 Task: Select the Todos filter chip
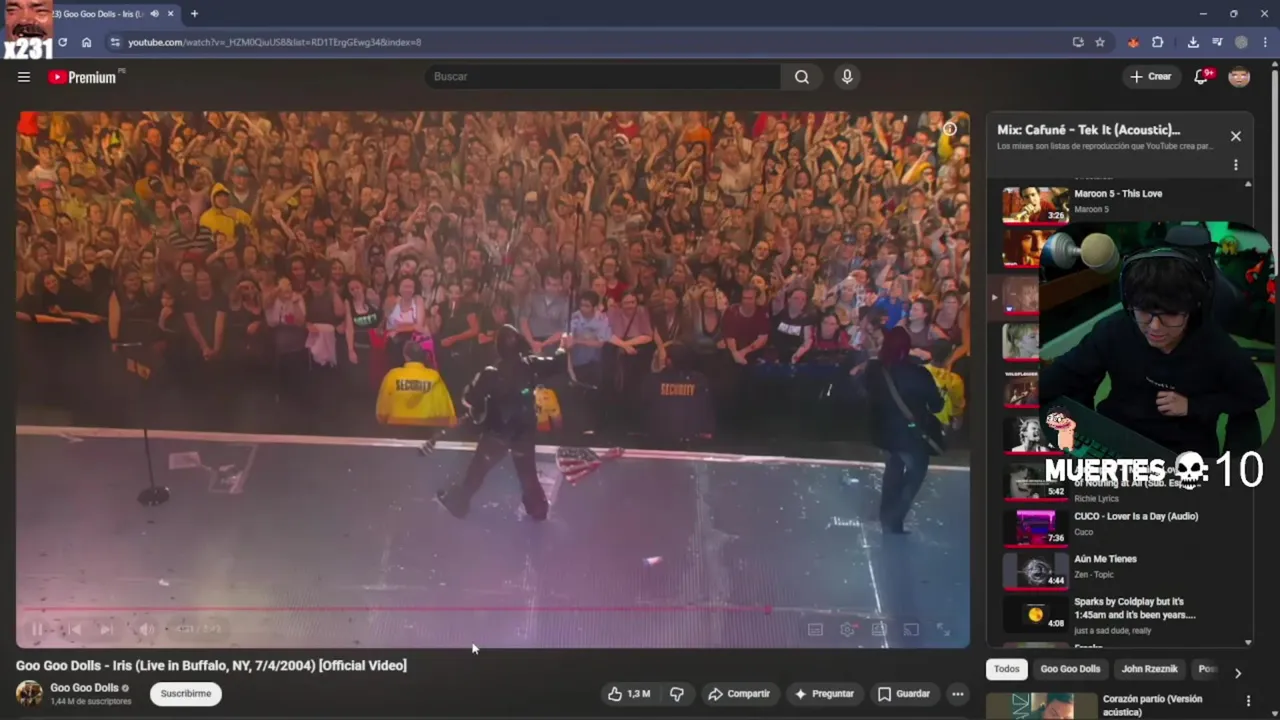pos(1007,669)
